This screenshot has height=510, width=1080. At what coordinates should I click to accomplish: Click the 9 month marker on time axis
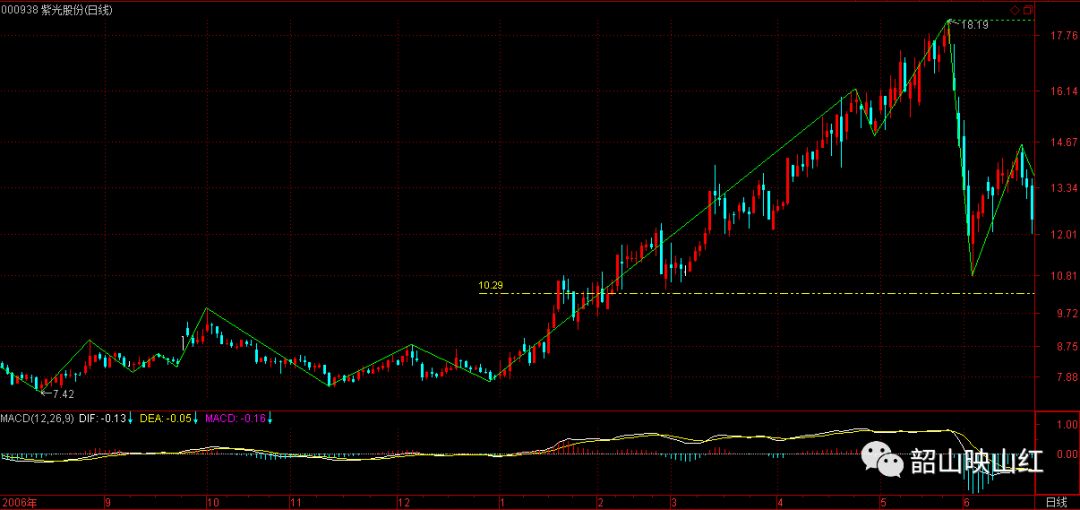point(107,502)
